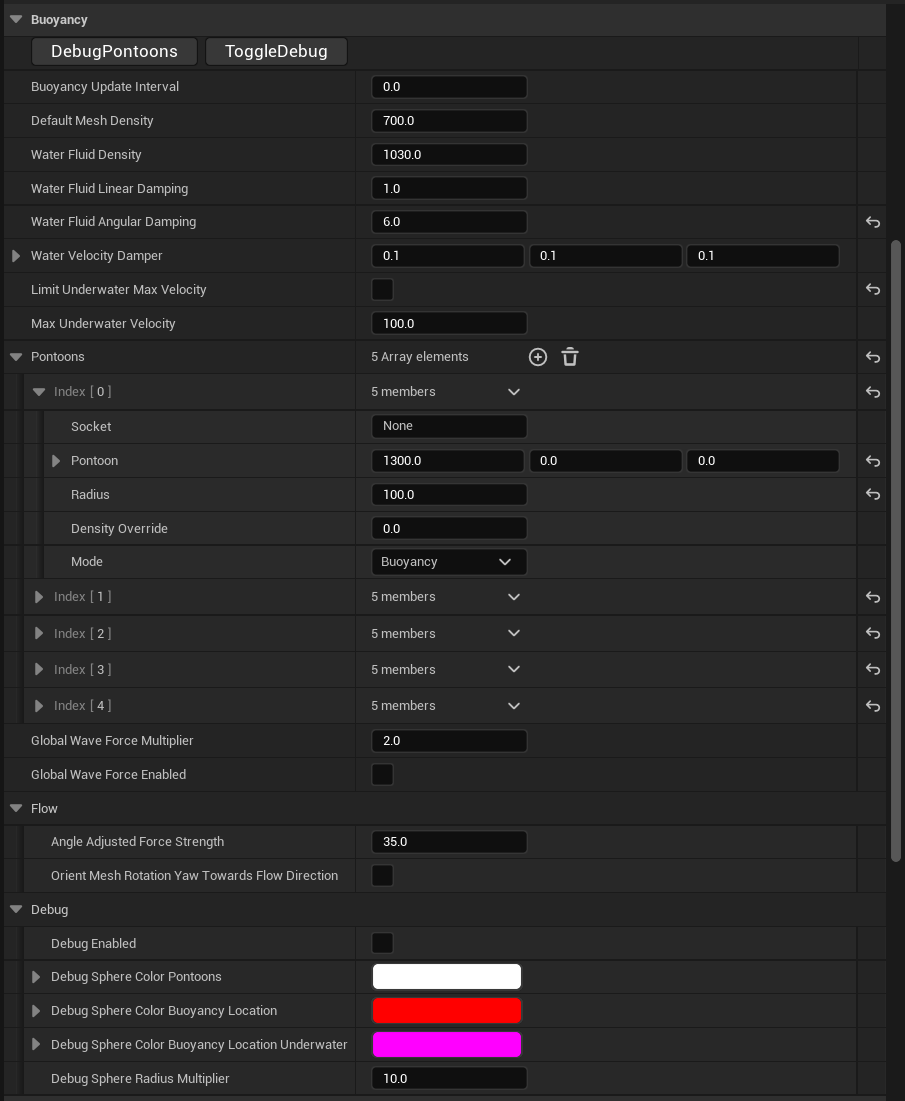Empty the Pontoons array with the trash icon

click(x=569, y=356)
